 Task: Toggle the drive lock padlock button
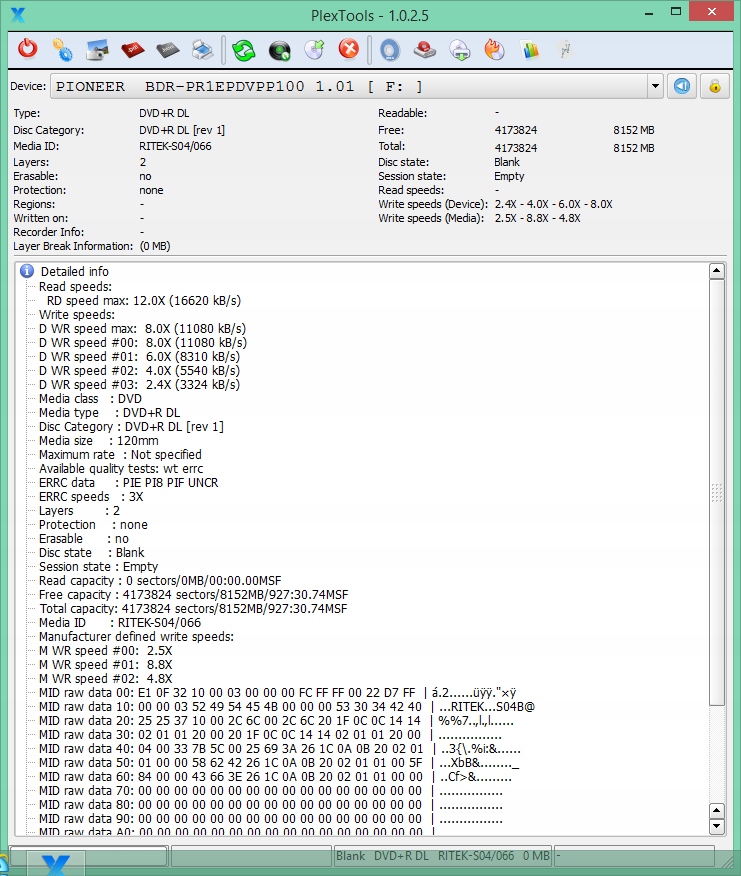pyautogui.click(x=715, y=86)
